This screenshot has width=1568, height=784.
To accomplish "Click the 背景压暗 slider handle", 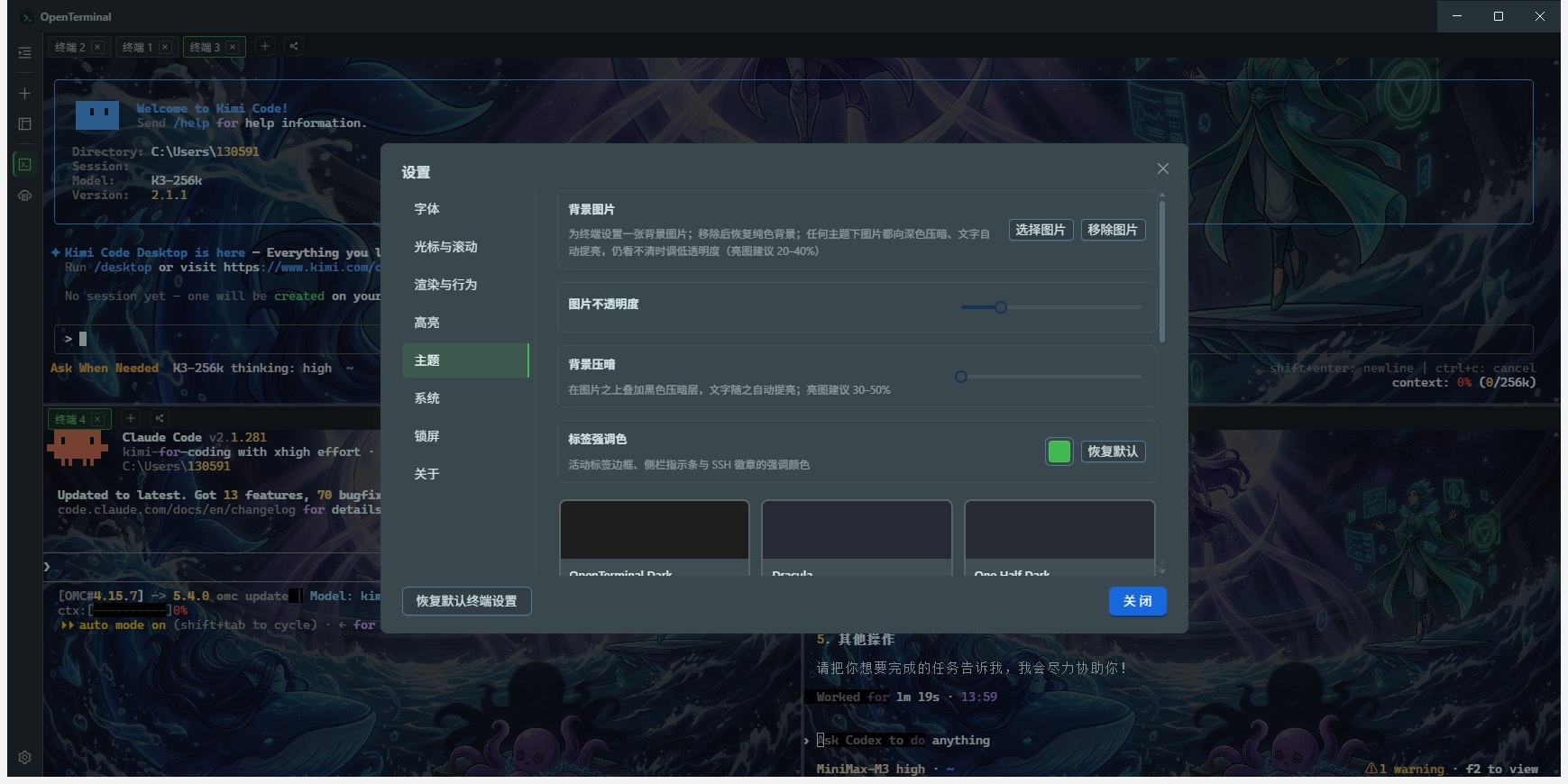I will (961, 377).
